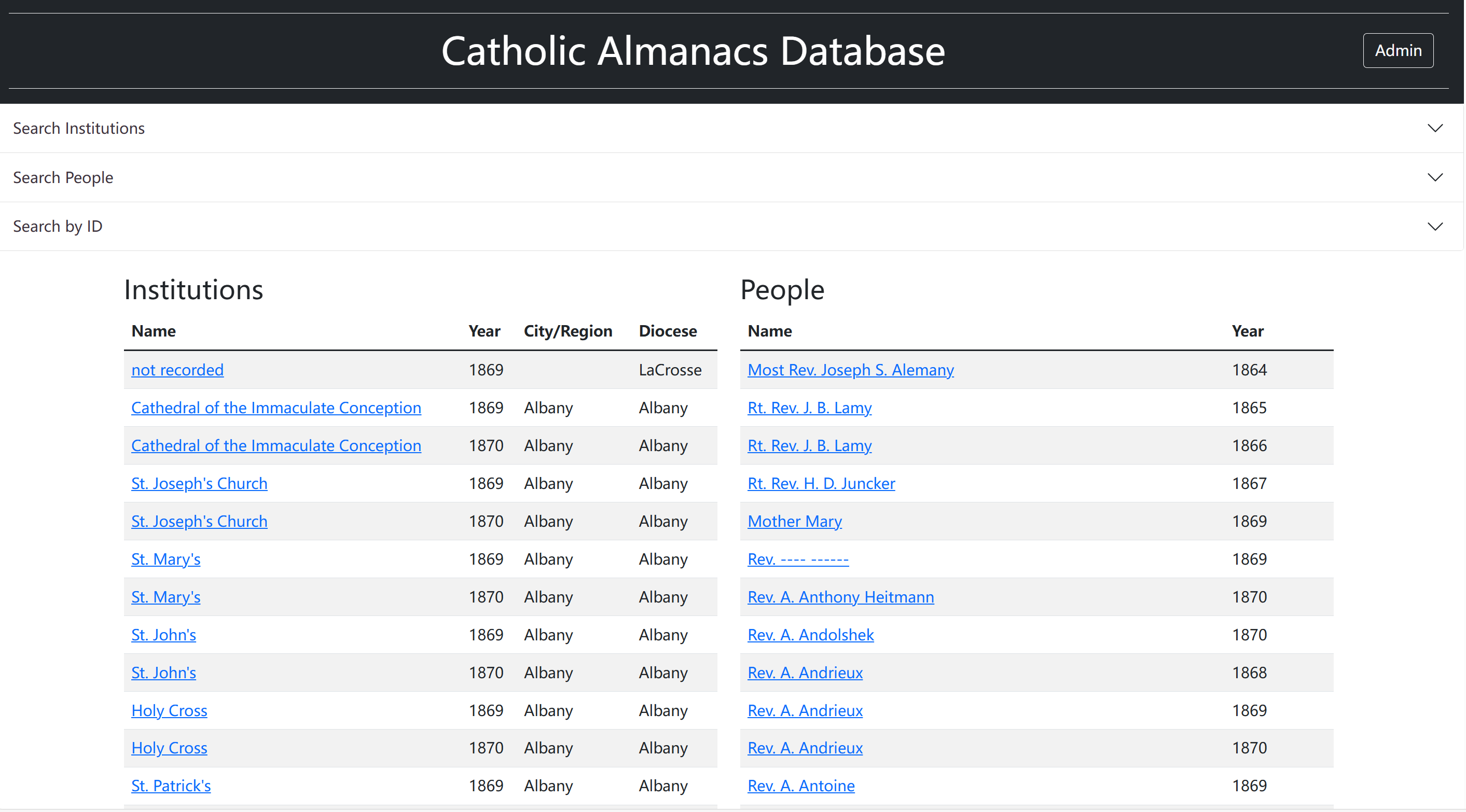Open St. Joseph's Church 1869 link
Image resolution: width=1466 pixels, height=812 pixels.
(199, 483)
